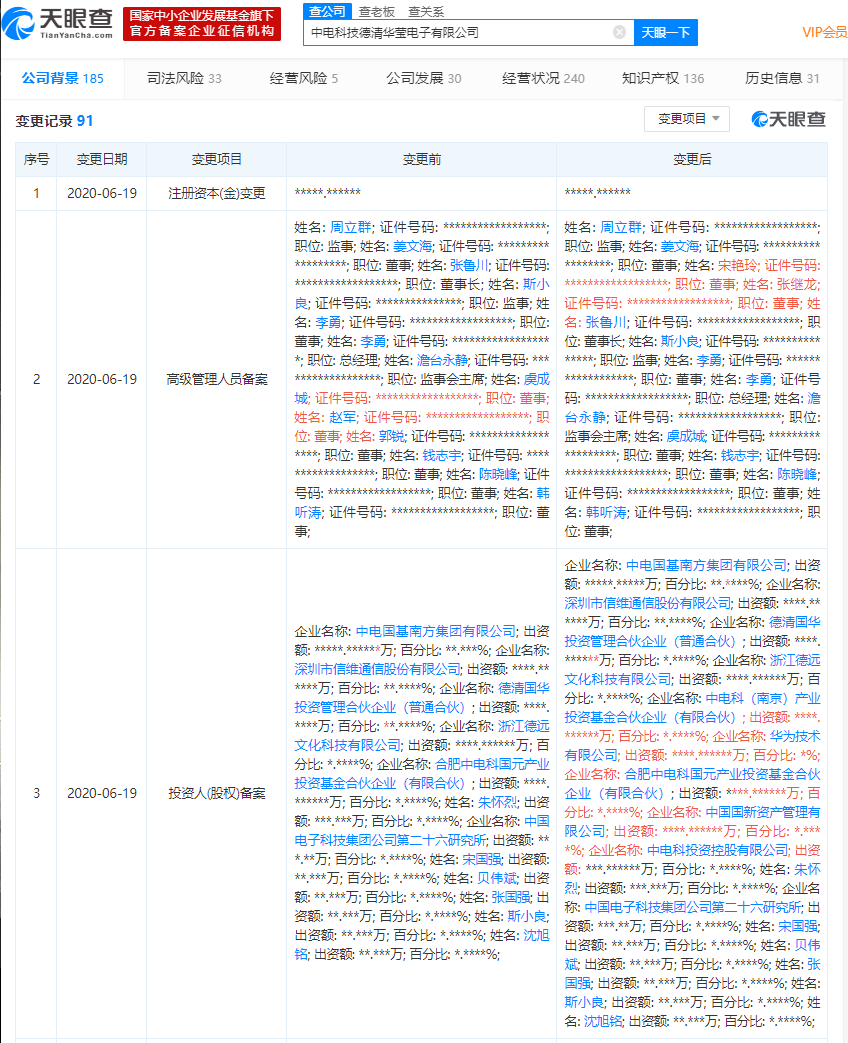Open 斯小良 link in 投资人 变更前 cell

pos(527,916)
